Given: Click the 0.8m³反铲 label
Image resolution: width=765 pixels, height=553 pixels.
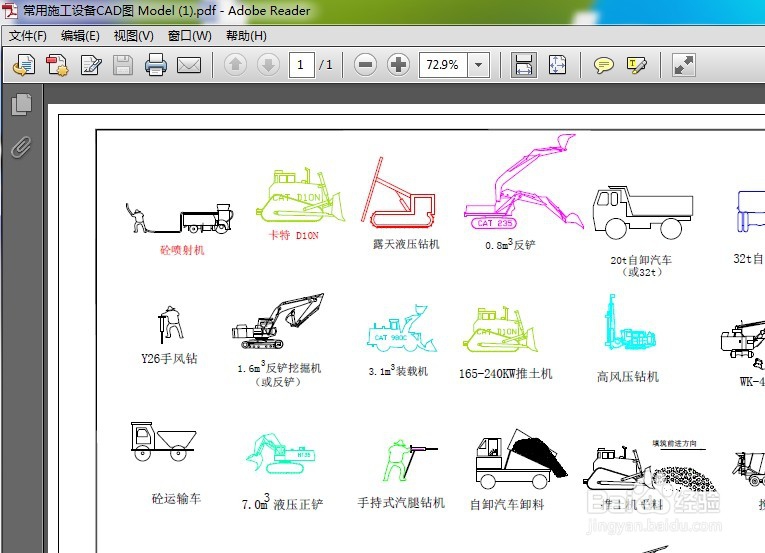Looking at the screenshot, I should tap(510, 244).
